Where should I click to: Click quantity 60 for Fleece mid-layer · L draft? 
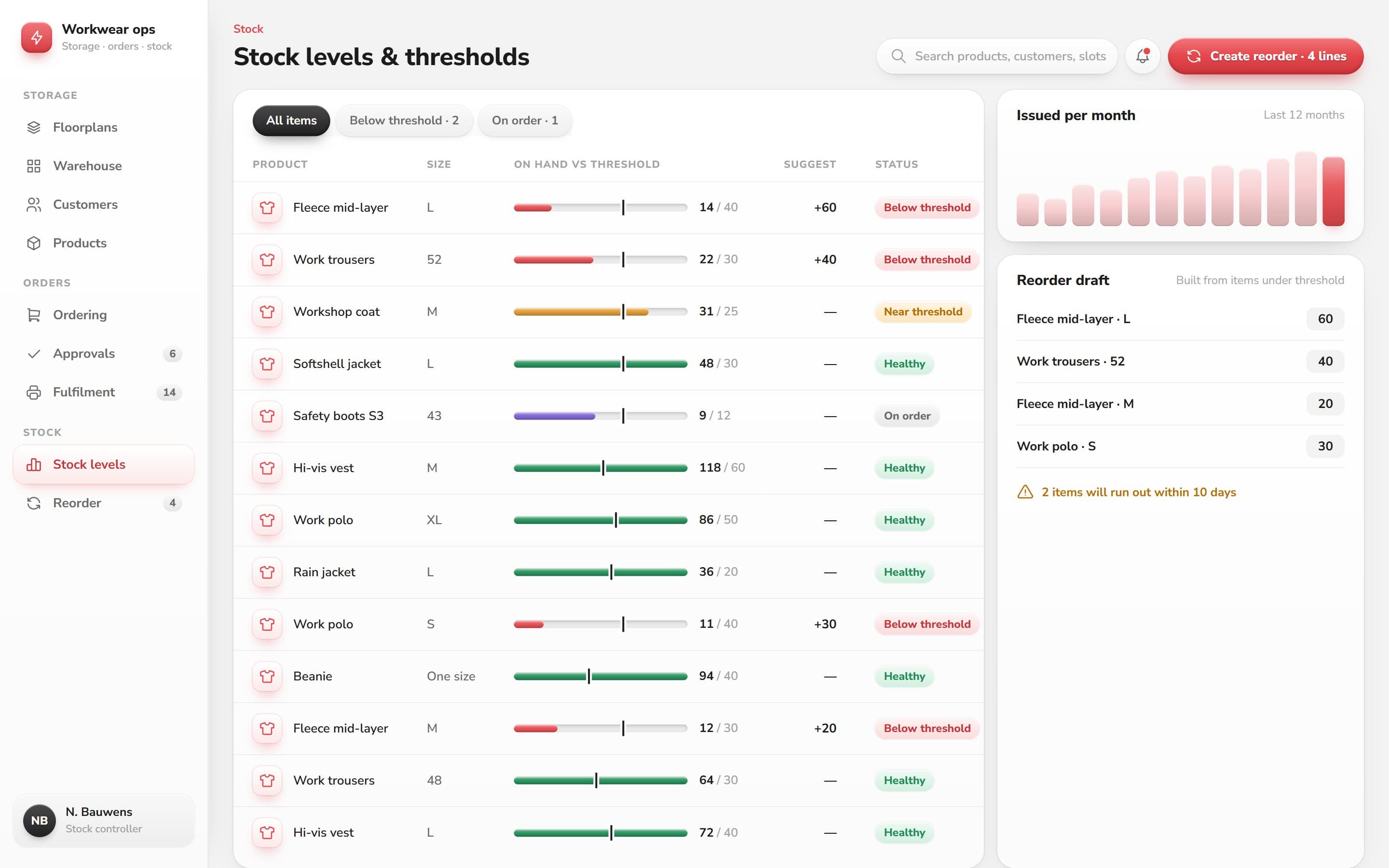(x=1325, y=319)
